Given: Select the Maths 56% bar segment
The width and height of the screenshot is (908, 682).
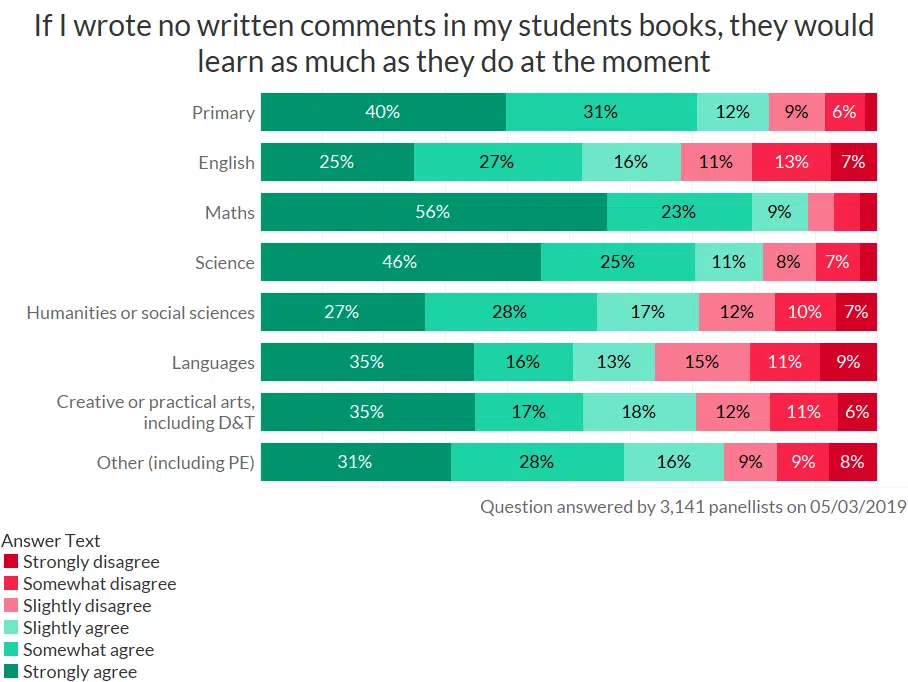Looking at the screenshot, I should tap(433, 212).
